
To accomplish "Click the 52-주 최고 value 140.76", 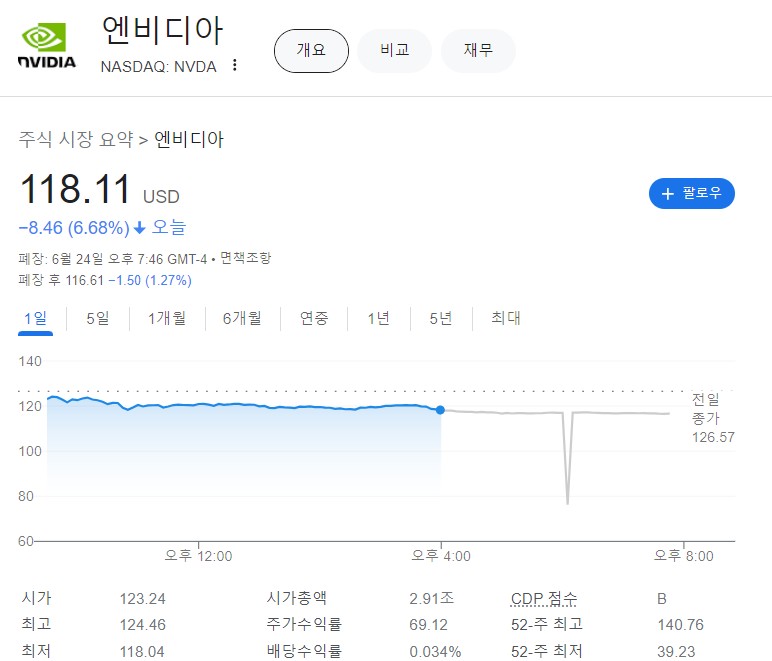I will pos(680,625).
